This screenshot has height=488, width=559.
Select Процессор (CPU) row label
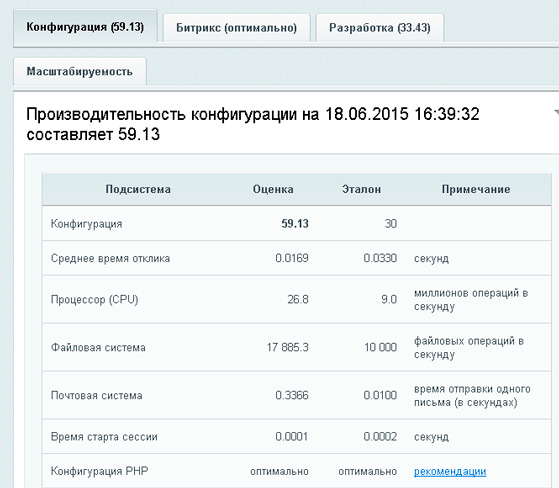[94, 299]
